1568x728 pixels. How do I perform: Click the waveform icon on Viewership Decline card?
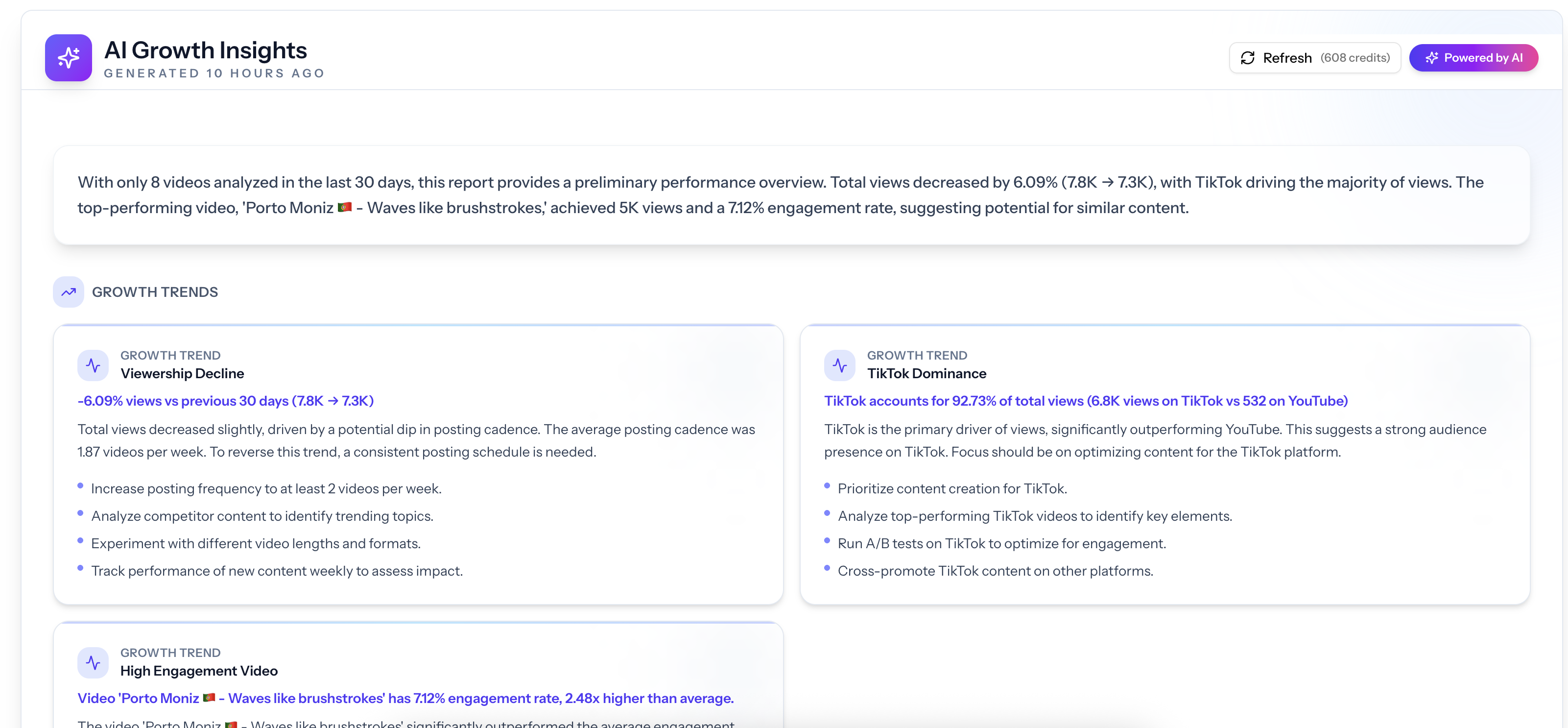(x=93, y=365)
